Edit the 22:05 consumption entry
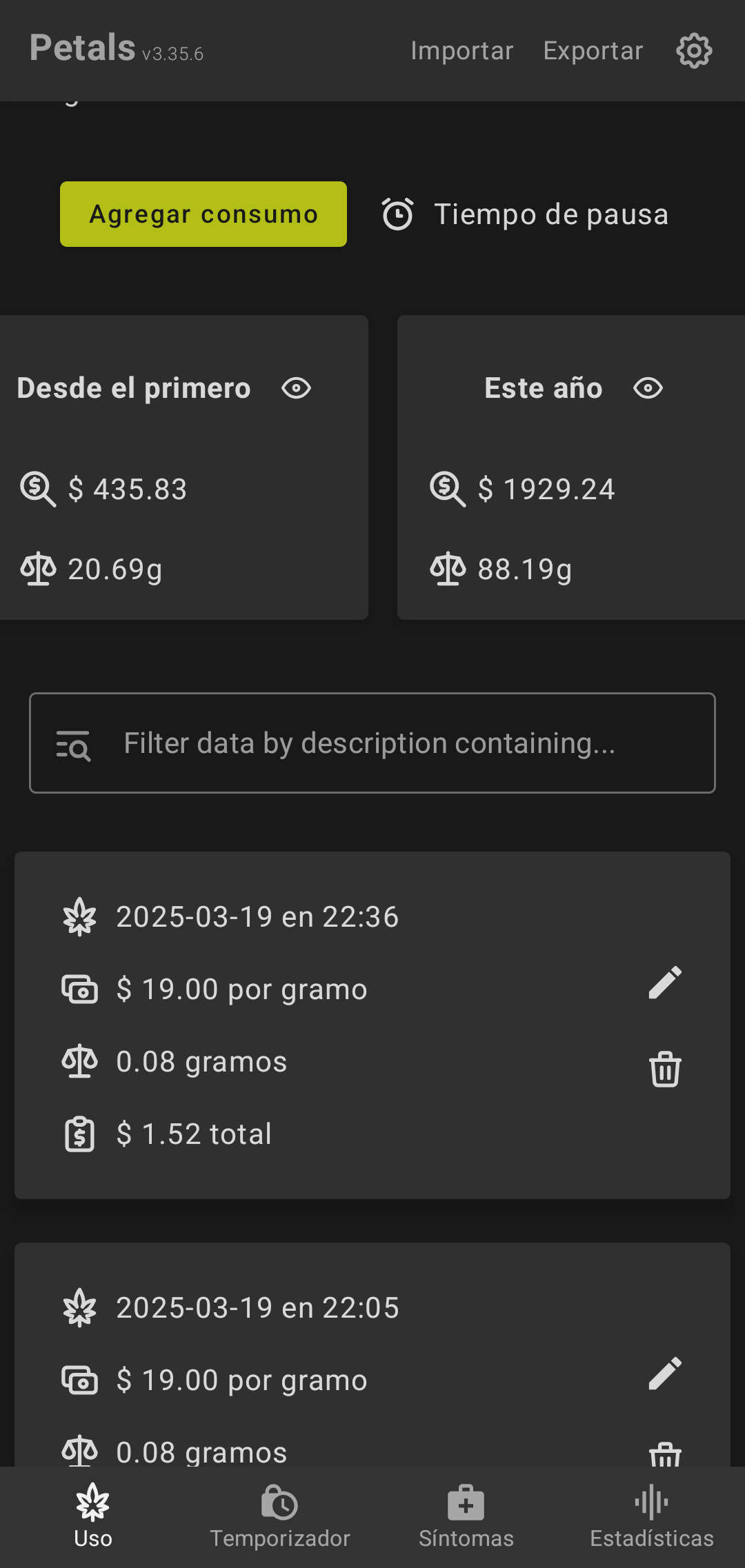 (665, 1374)
